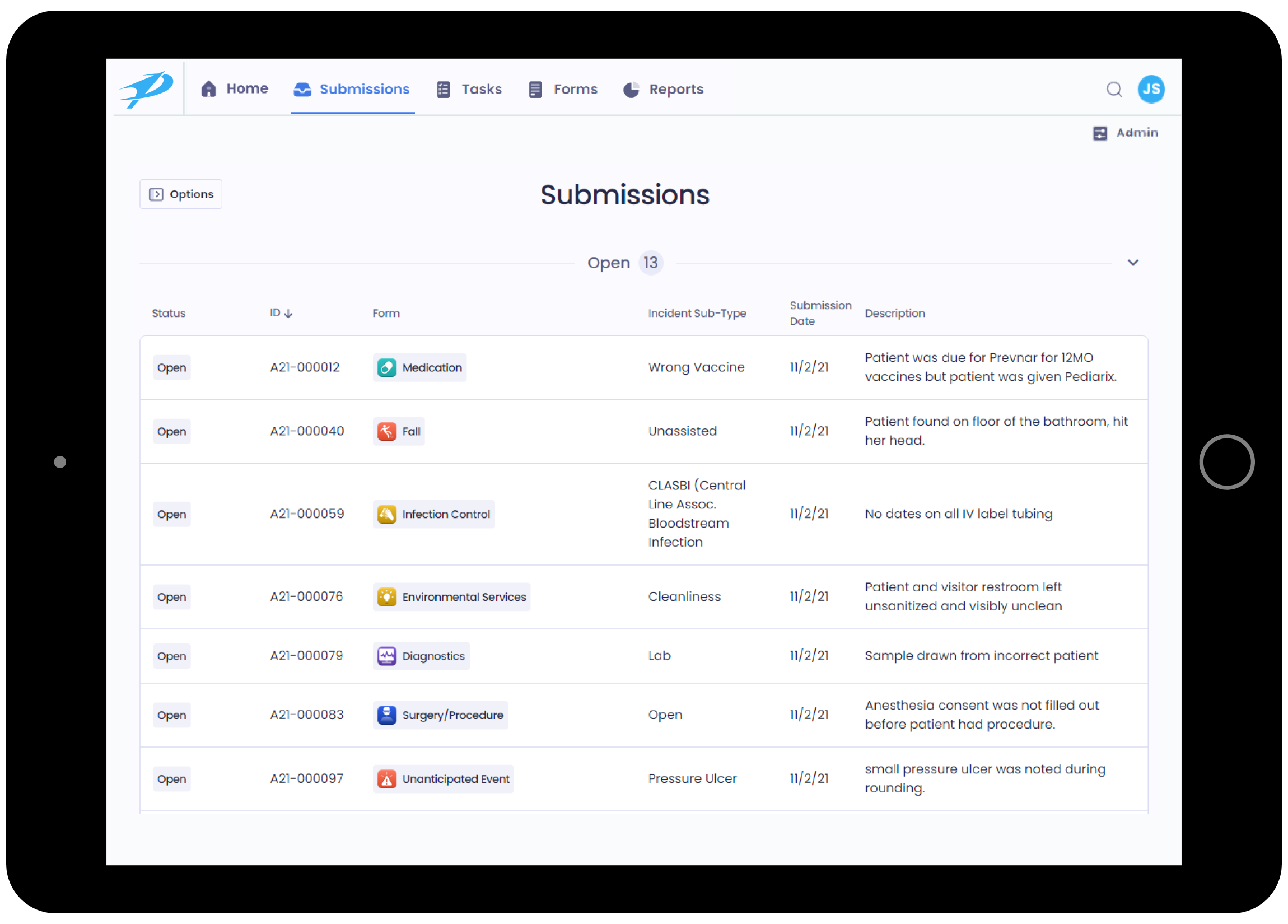1288x924 pixels.
Task: Click the Fall form icon
Action: coord(387,431)
